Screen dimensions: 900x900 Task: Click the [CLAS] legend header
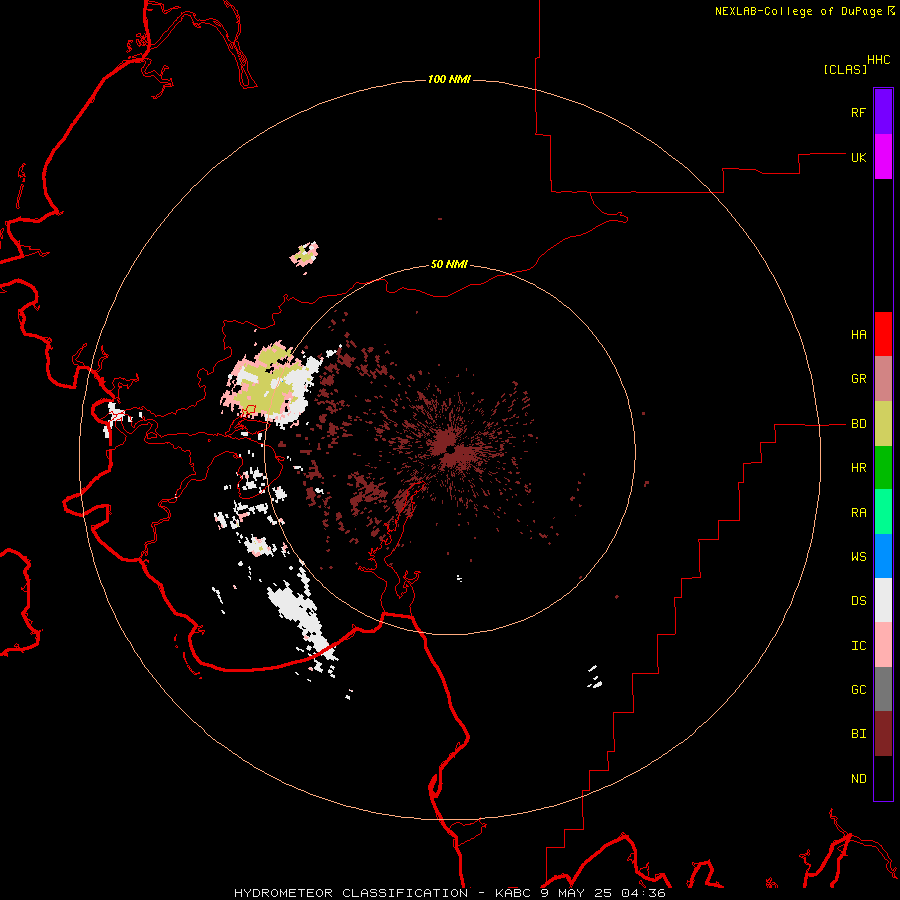point(845,69)
